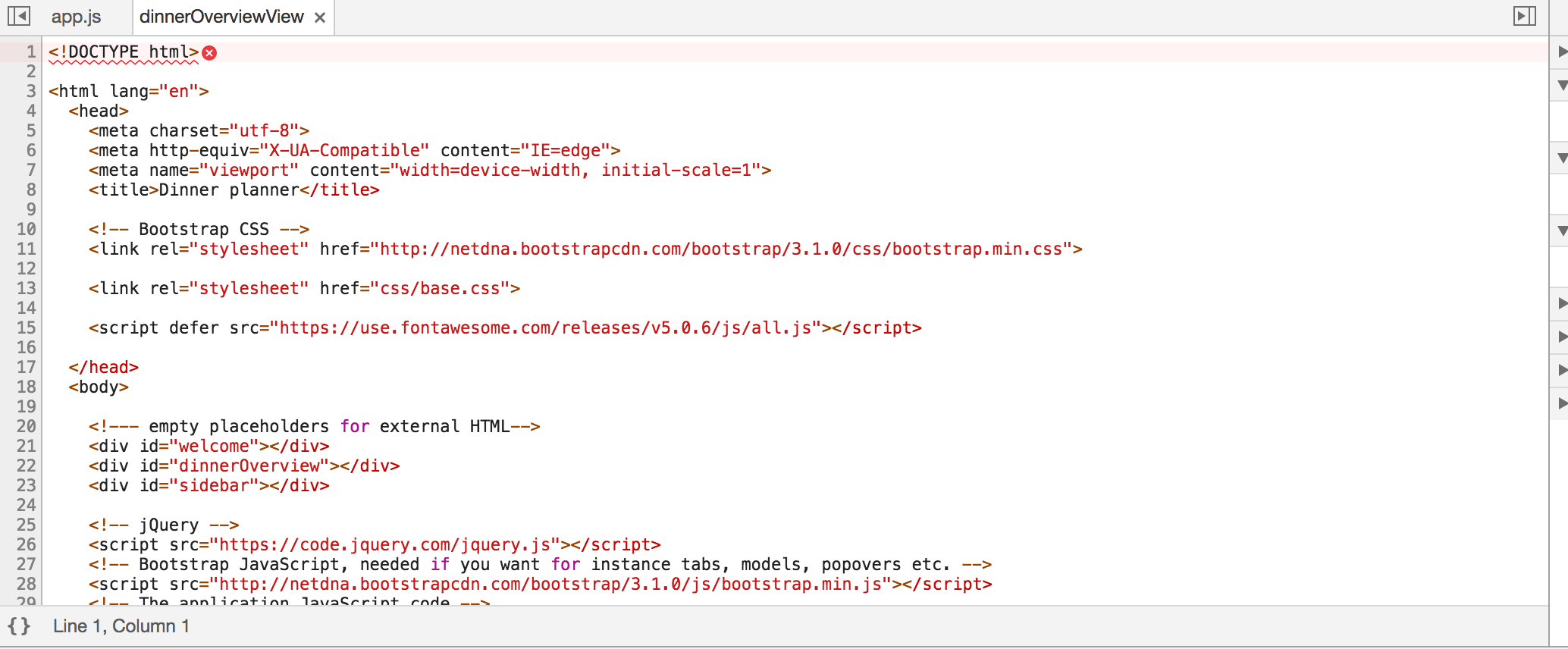
Task: Click the Line 1, Column 1 status text
Action: point(121,626)
